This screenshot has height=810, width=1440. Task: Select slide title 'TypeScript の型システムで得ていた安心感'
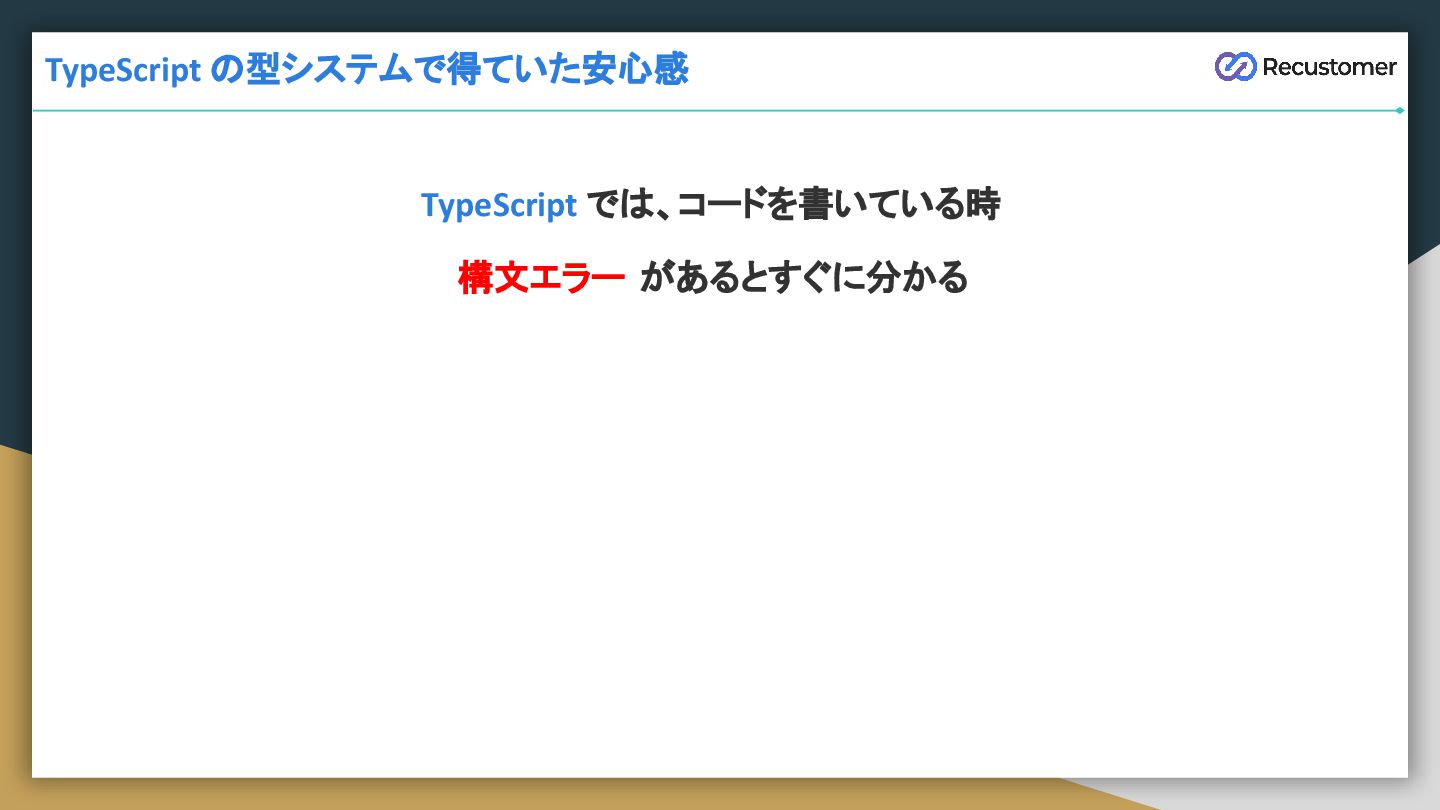pos(367,71)
